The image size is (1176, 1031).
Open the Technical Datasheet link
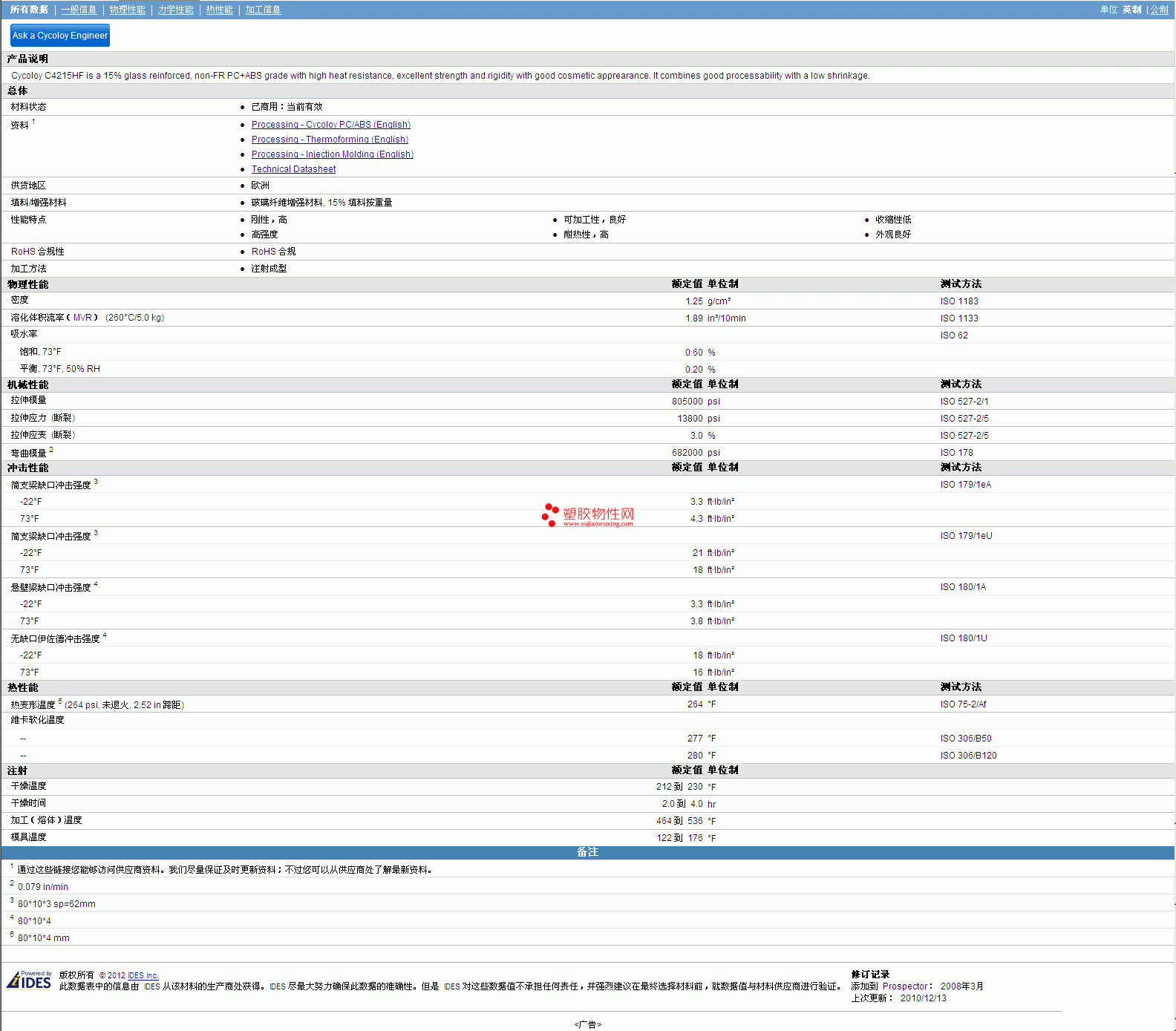point(293,169)
